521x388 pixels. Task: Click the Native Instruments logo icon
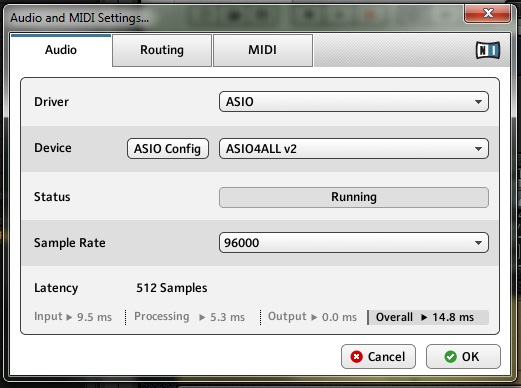pyautogui.click(x=488, y=50)
